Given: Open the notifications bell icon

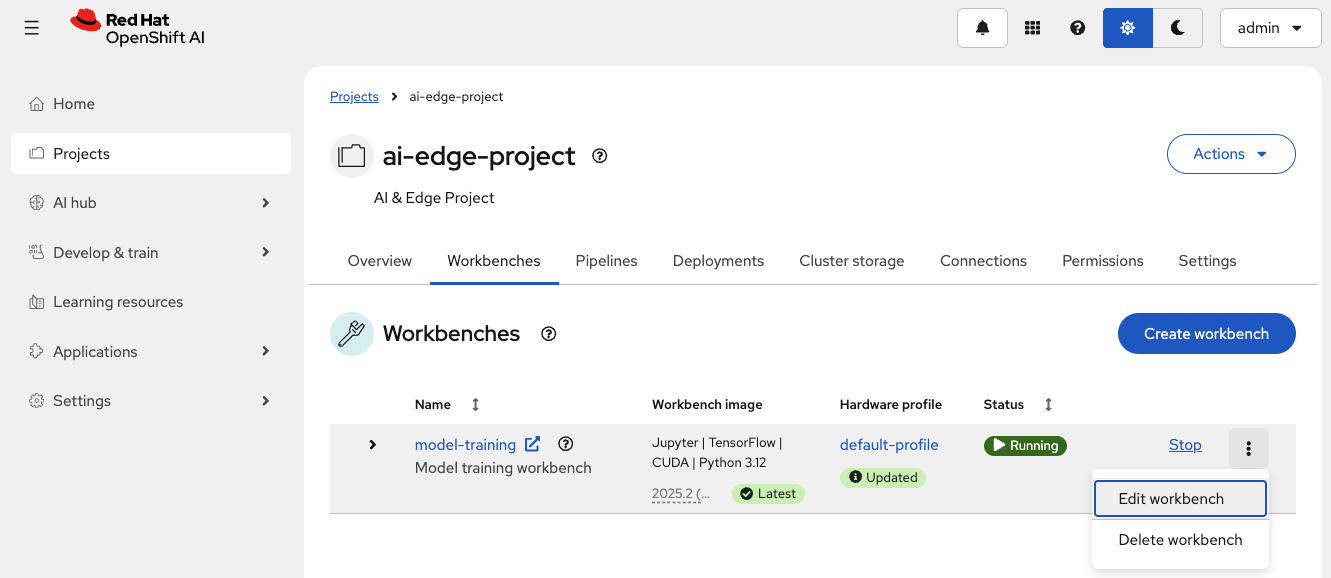Looking at the screenshot, I should [x=982, y=28].
